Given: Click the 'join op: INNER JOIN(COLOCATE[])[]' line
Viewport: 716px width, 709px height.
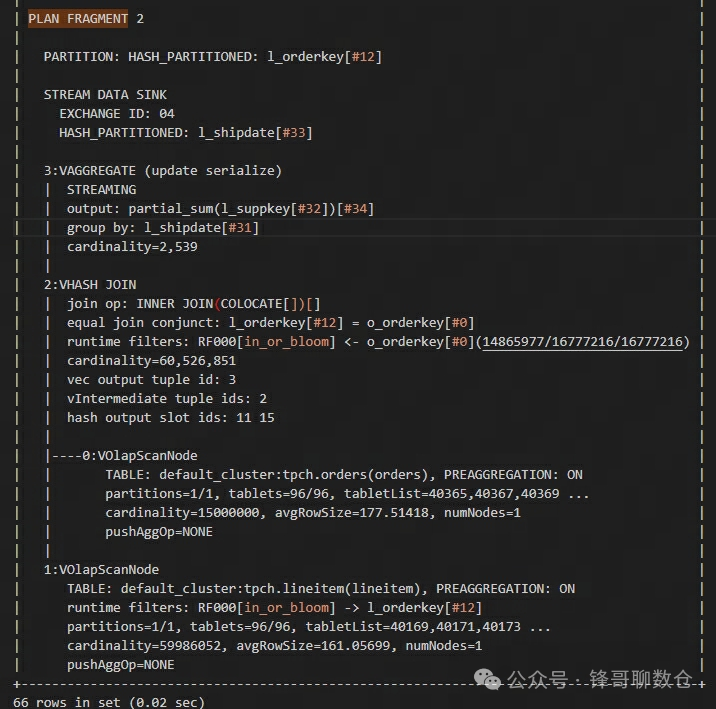Looking at the screenshot, I should click(x=194, y=304).
